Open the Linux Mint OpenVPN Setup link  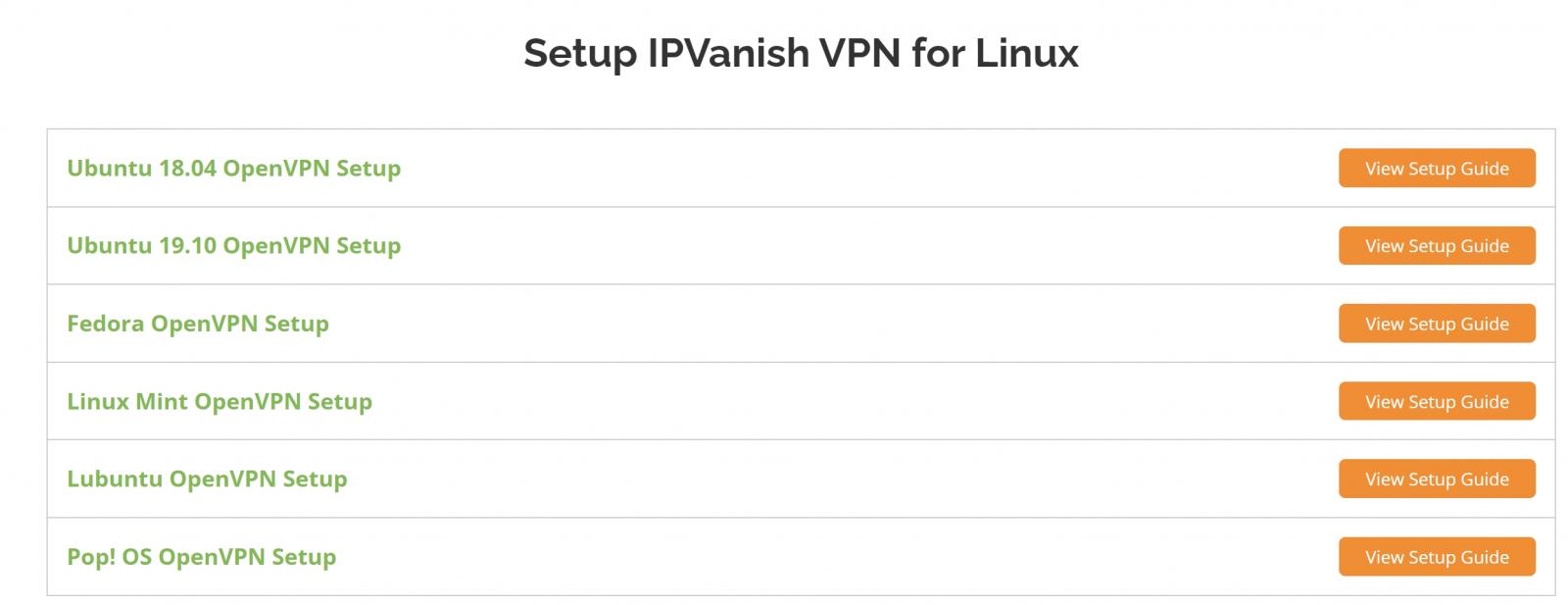point(220,401)
